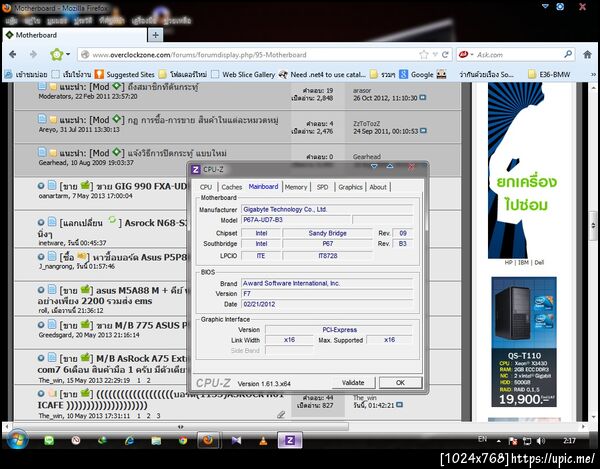
Task: Select the Motherboard browser tab
Action: point(75,35)
